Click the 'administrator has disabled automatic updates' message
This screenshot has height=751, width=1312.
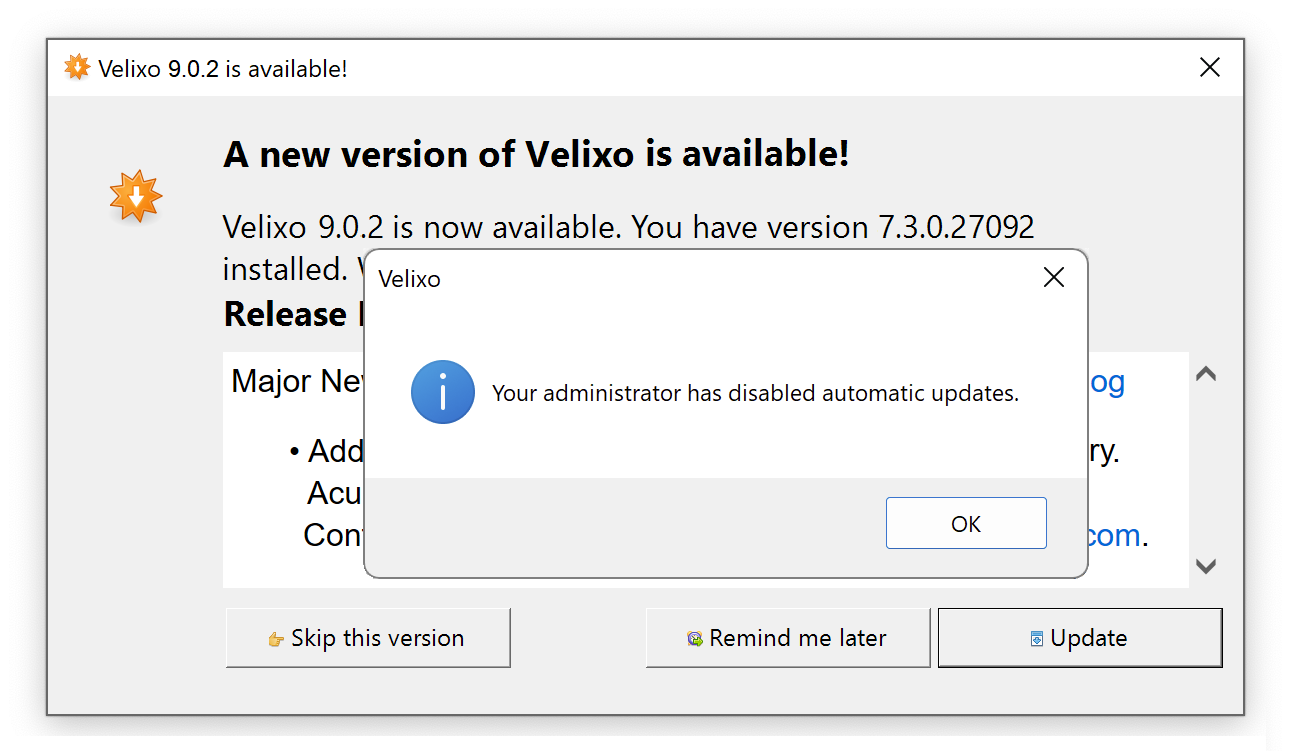[755, 393]
